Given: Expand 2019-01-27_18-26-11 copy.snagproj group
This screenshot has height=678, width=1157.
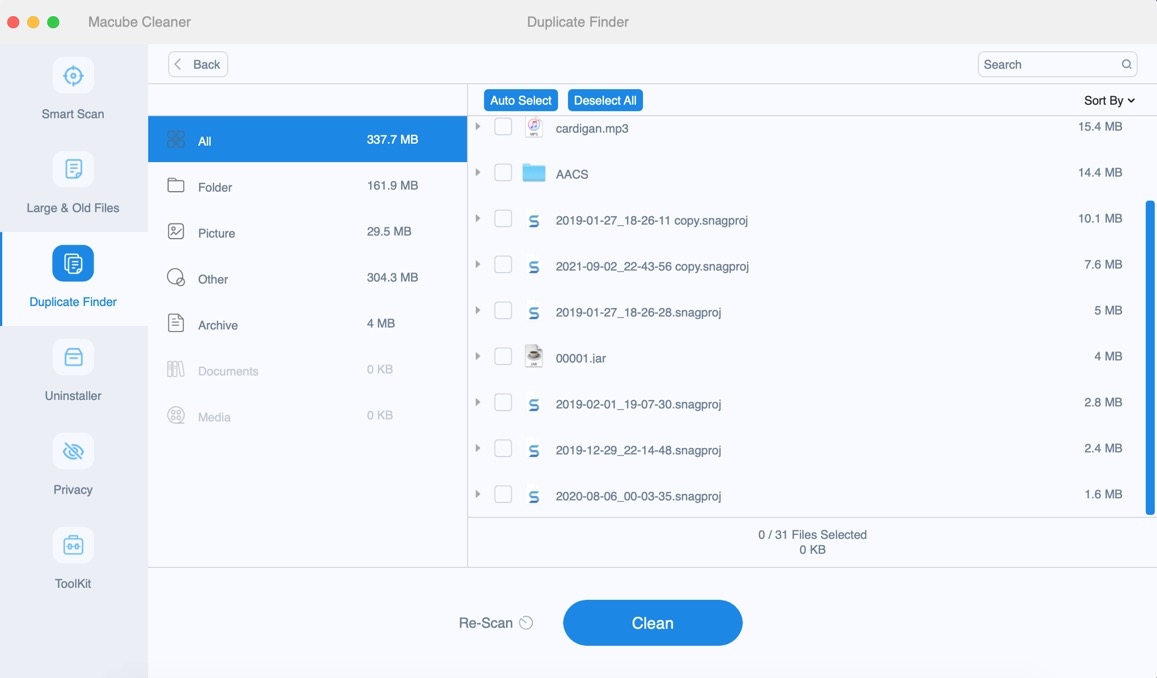Looking at the screenshot, I should click(477, 218).
